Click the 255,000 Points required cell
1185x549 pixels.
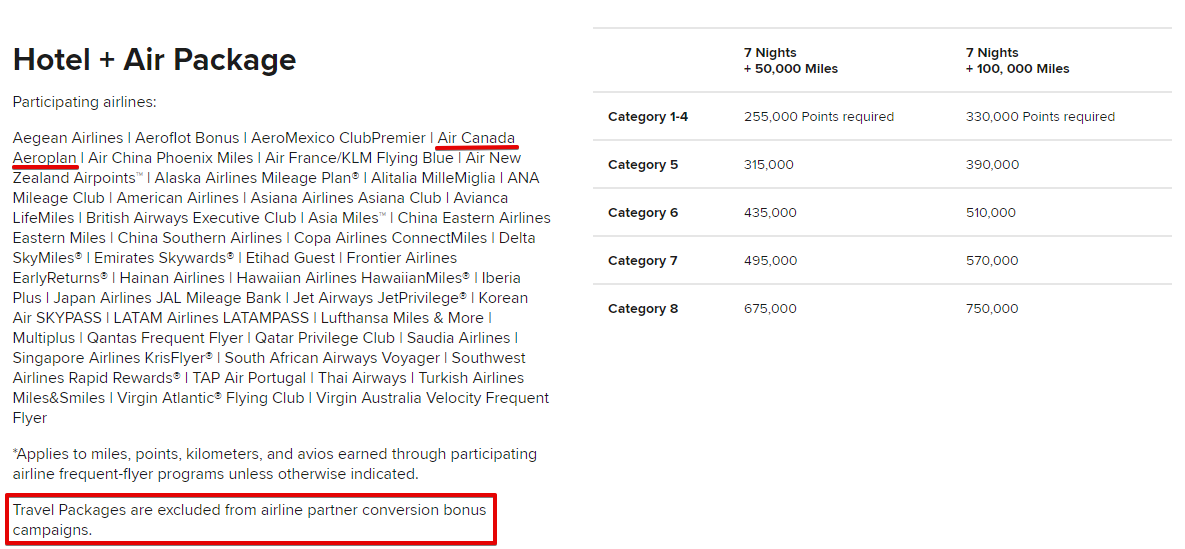tap(818, 116)
